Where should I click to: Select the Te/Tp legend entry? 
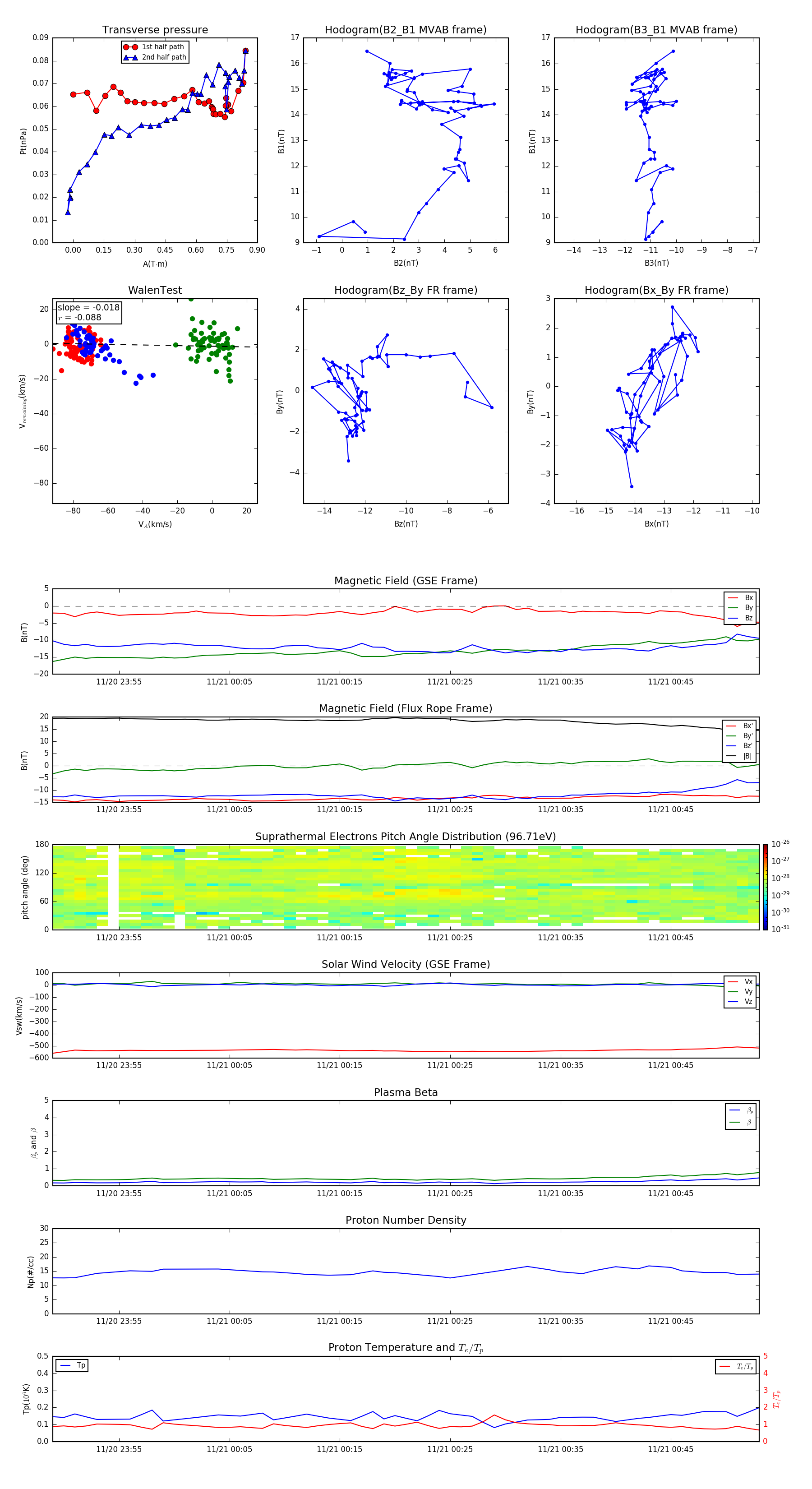point(736,1366)
